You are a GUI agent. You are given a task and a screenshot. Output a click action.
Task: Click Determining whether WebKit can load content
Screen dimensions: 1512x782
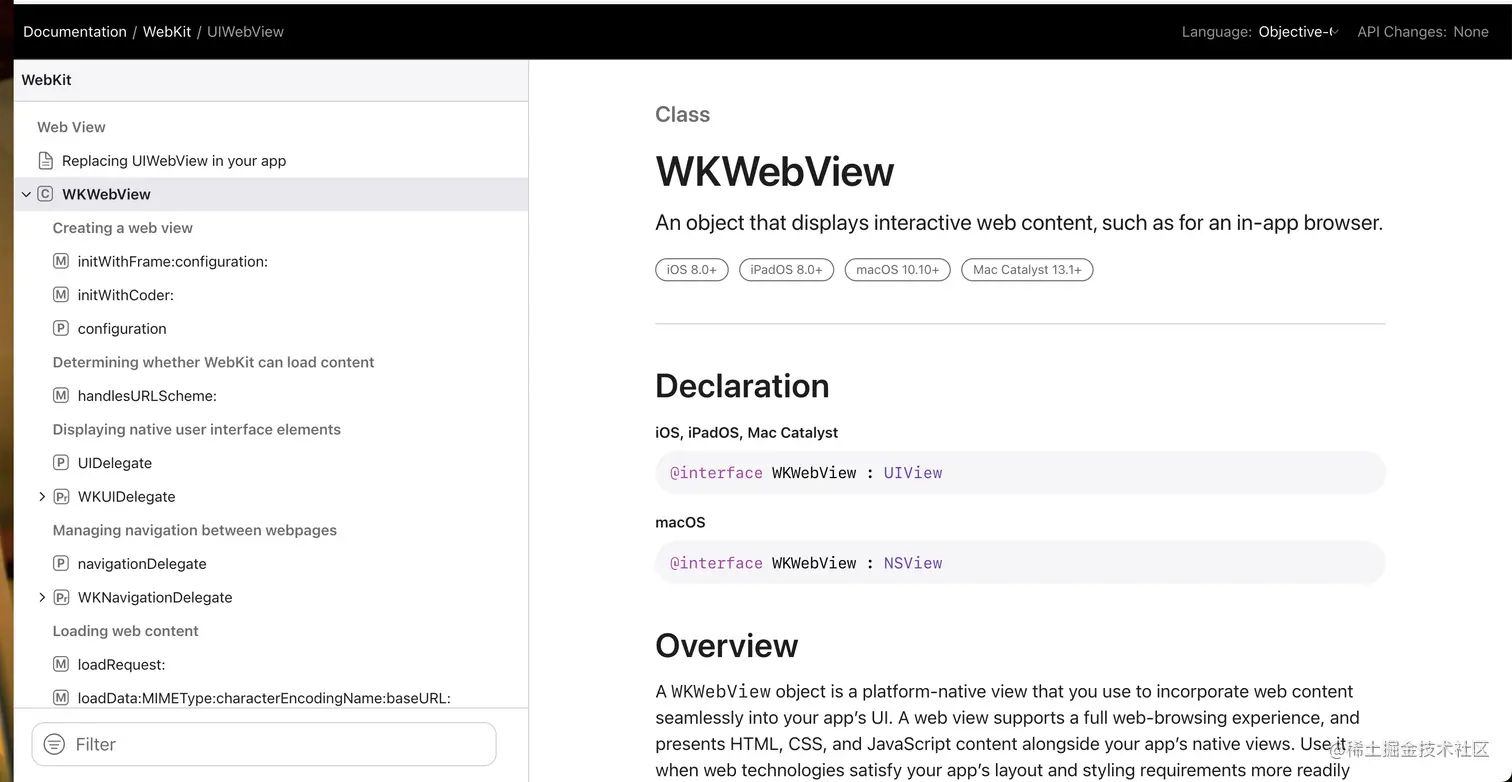(x=213, y=362)
